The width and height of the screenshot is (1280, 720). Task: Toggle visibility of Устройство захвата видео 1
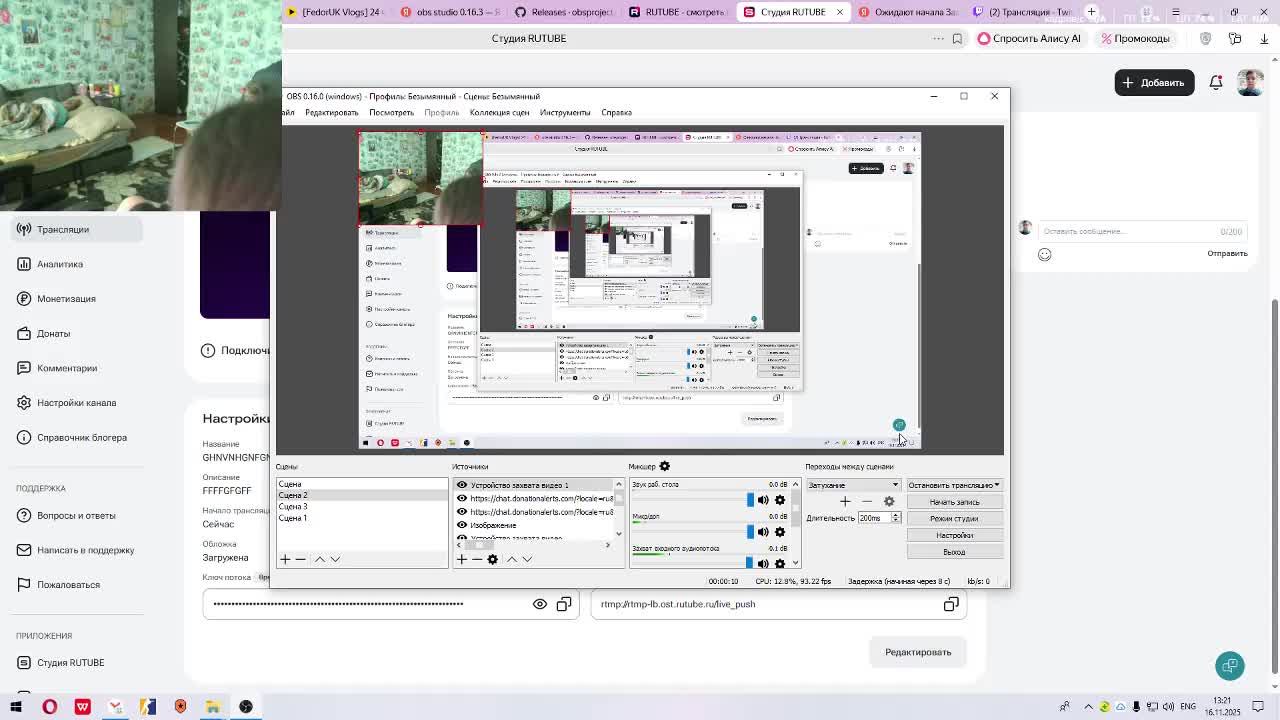(x=462, y=485)
